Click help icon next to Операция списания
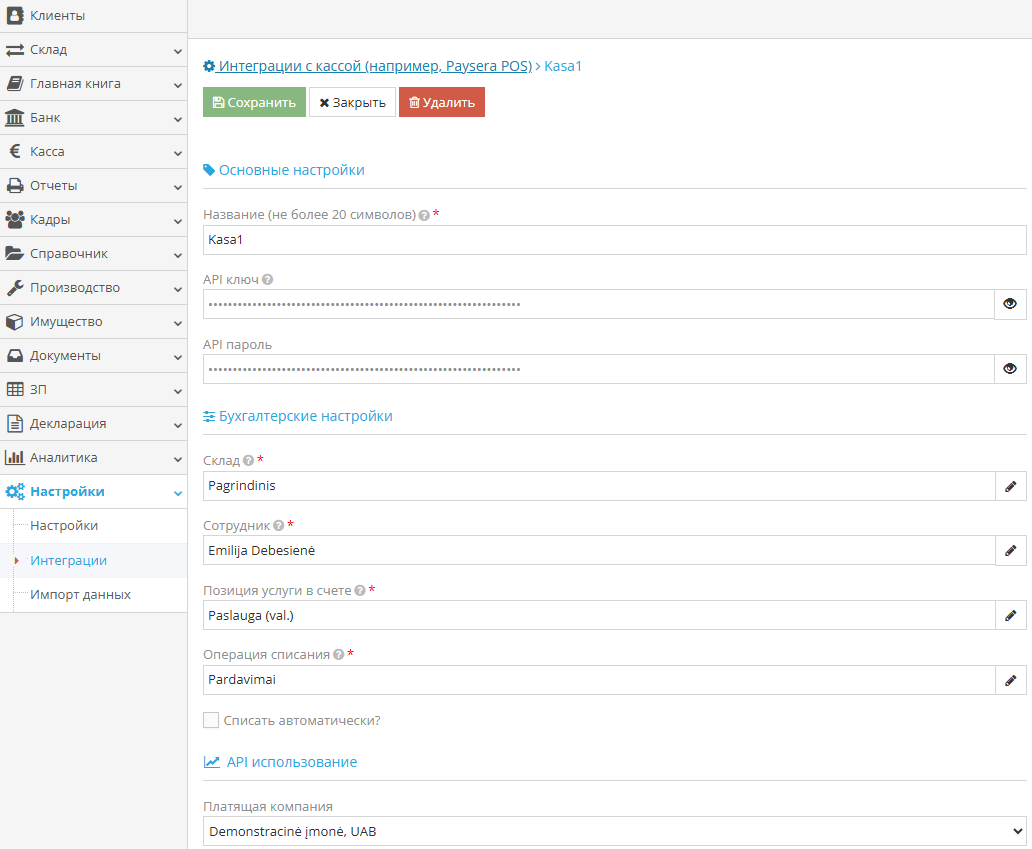Viewport: 1032px width, 849px height. 339,655
